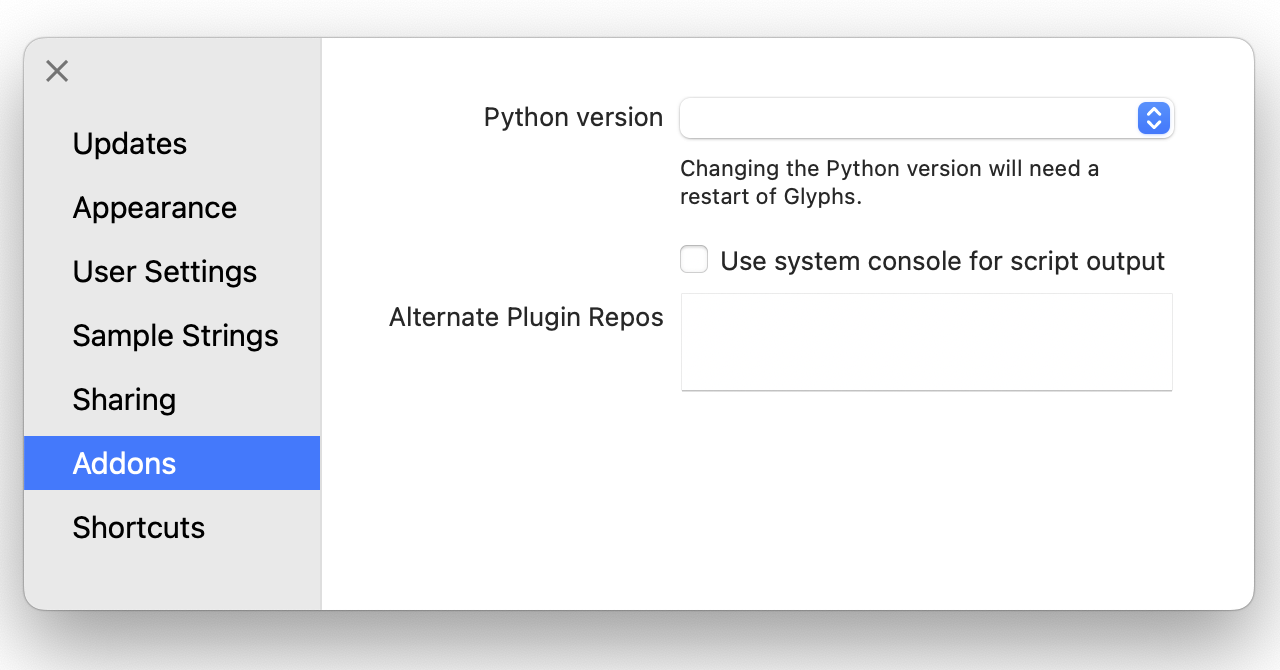Select User Settings in the sidebar

(165, 272)
